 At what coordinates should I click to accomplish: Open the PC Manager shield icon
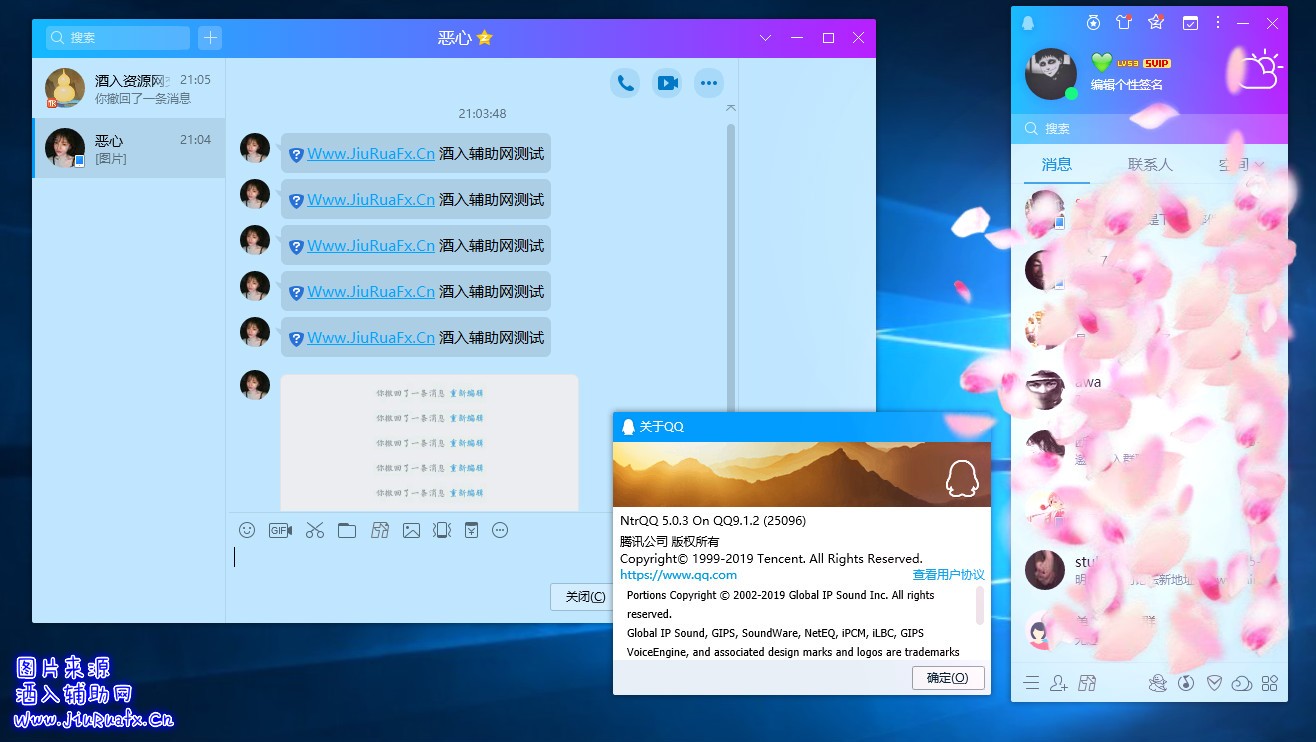(x=1214, y=683)
